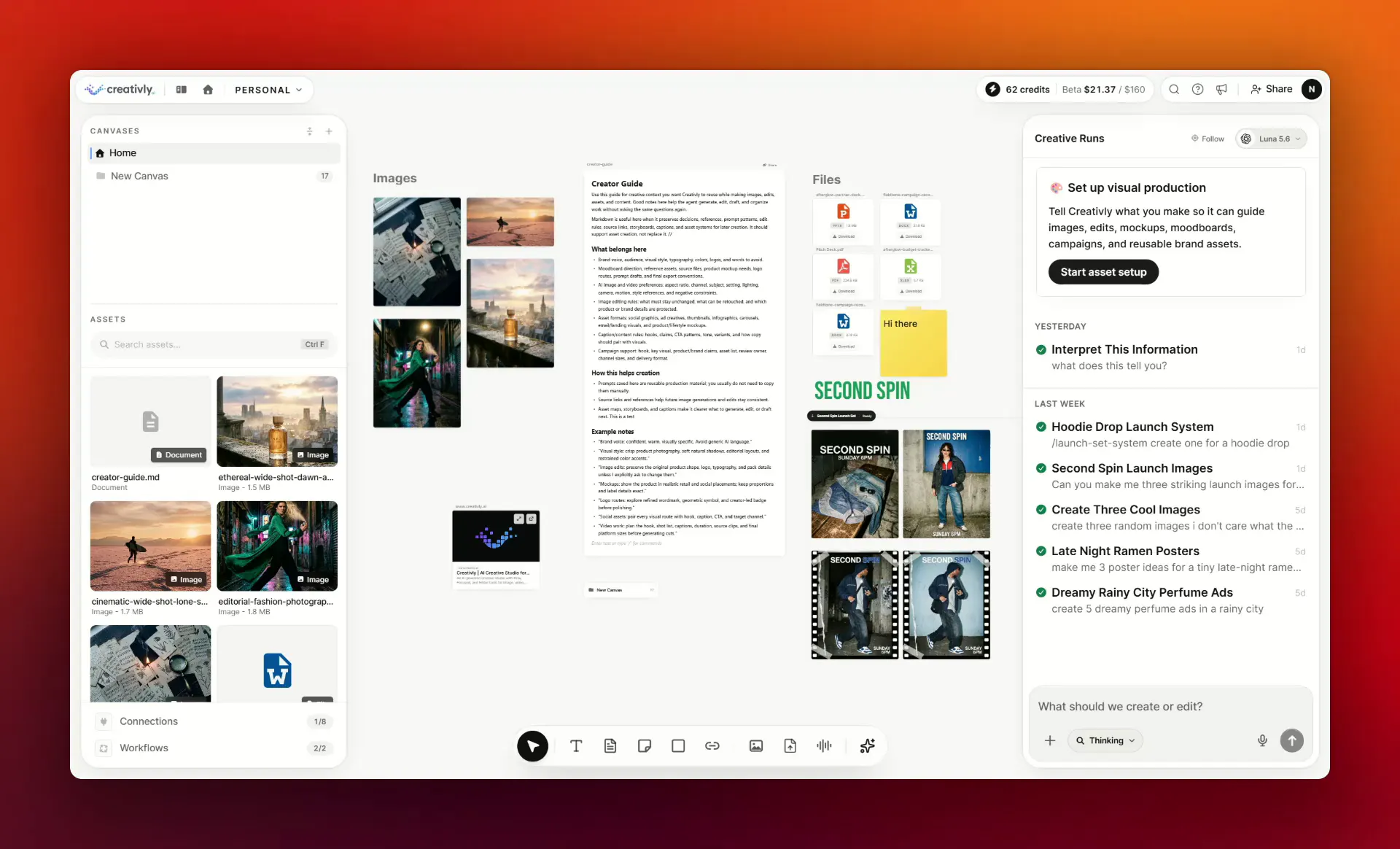Choose the Text tool in bottom toolbar
This screenshot has height=849, width=1400.
pyautogui.click(x=576, y=745)
